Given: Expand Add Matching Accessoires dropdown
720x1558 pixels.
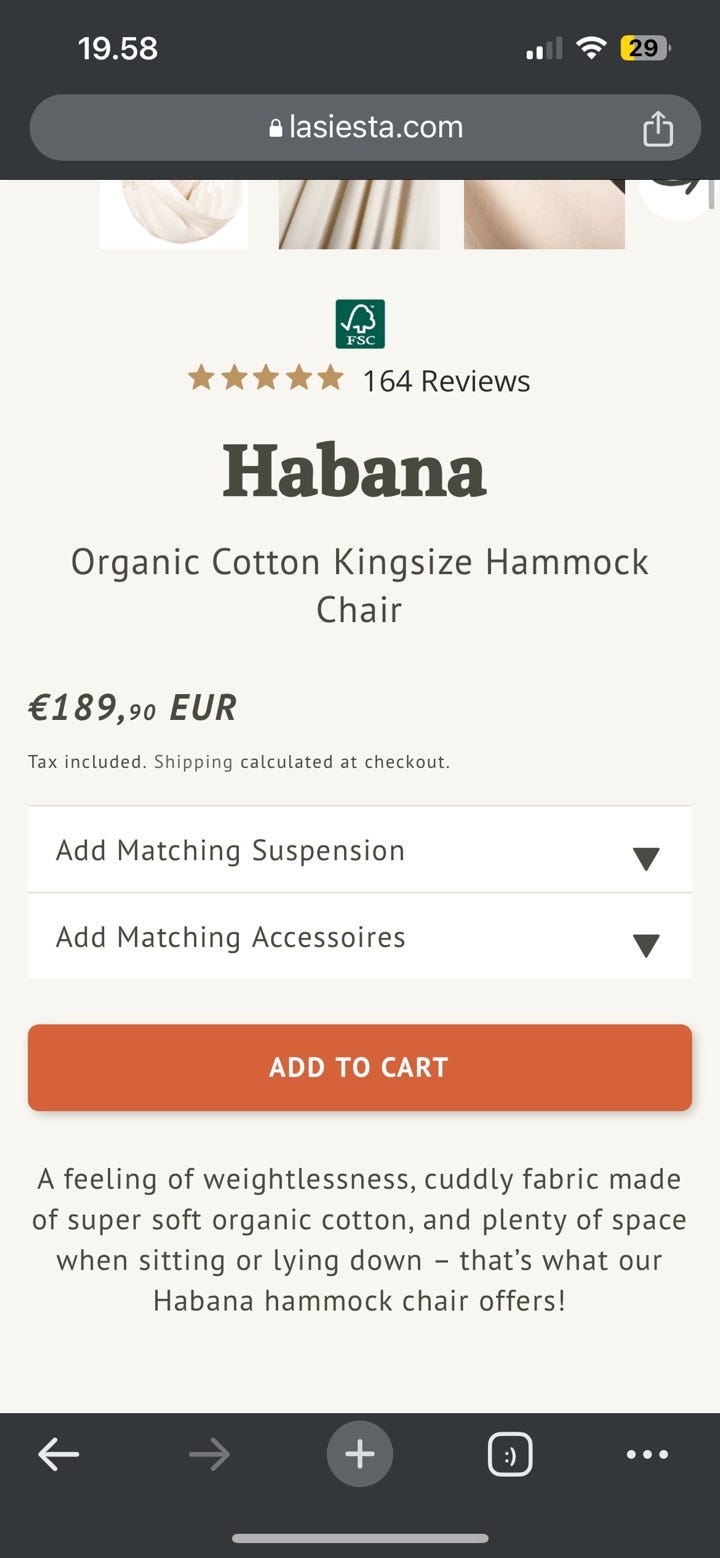Looking at the screenshot, I should click(x=230, y=937).
